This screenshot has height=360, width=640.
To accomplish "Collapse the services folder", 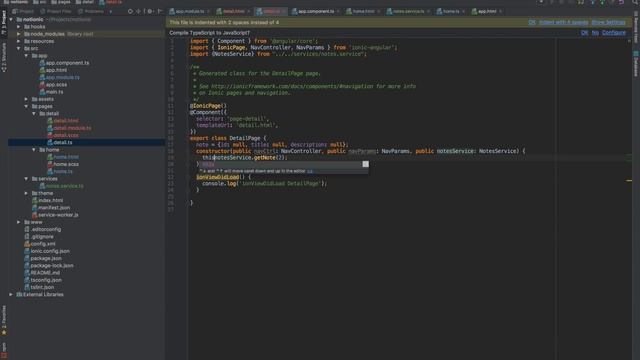I will pos(27,178).
